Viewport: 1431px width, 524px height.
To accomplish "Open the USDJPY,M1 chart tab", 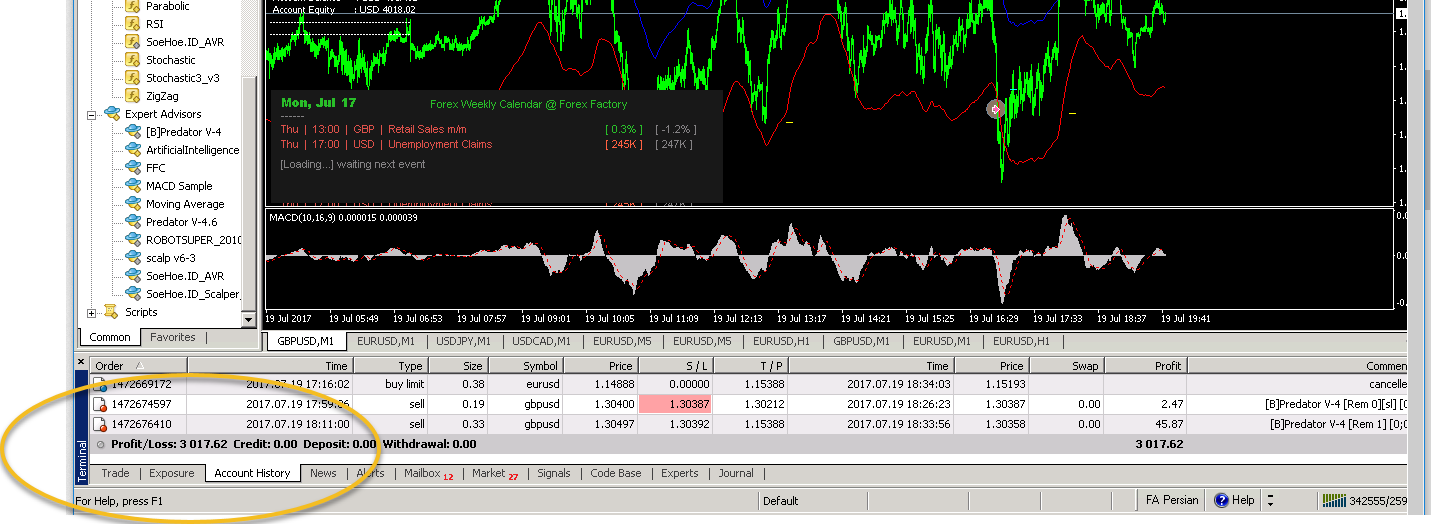I will tap(461, 341).
